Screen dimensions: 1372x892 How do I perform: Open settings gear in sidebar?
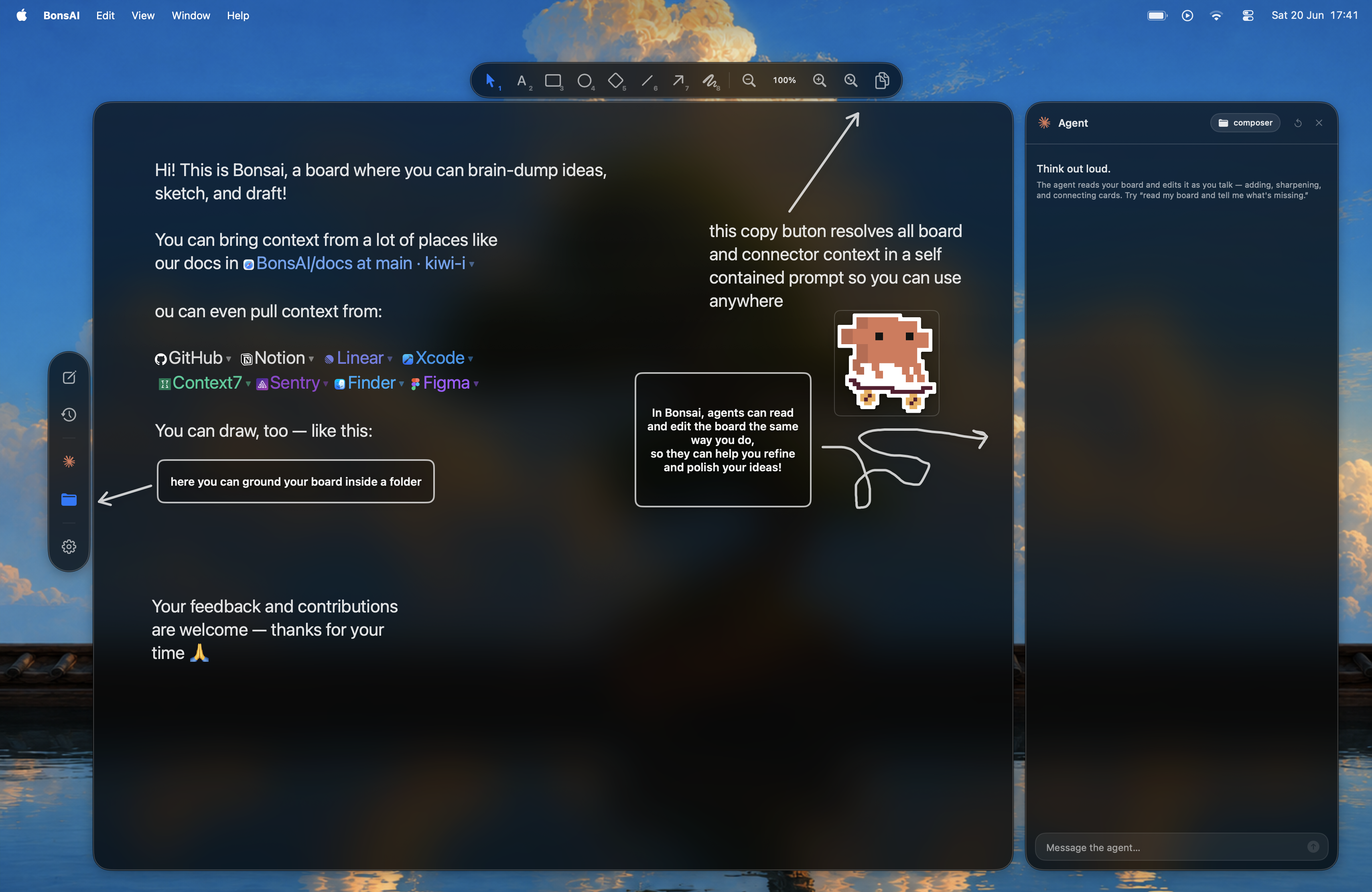[69, 546]
